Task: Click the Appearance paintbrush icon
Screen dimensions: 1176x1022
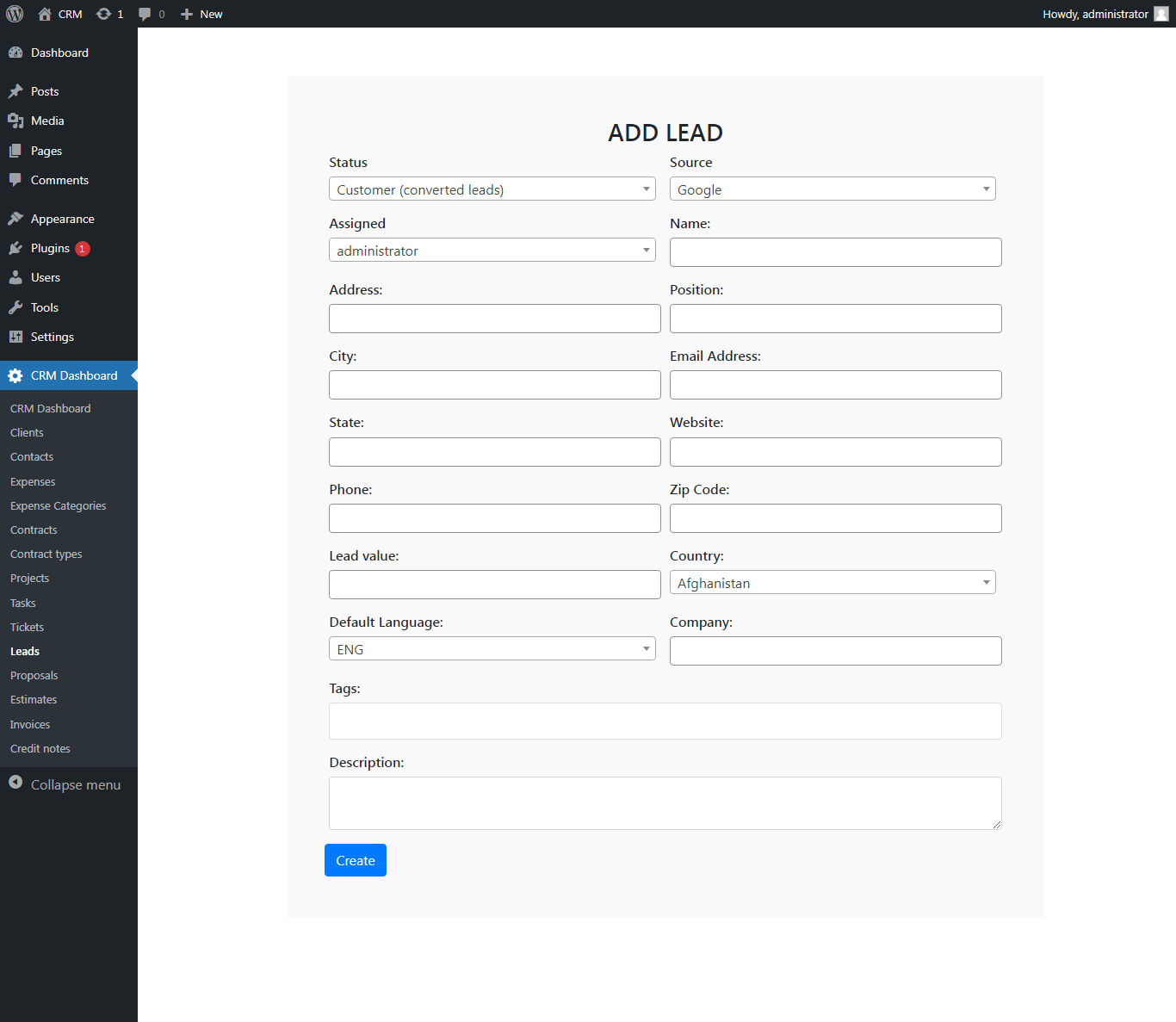Action: point(15,219)
